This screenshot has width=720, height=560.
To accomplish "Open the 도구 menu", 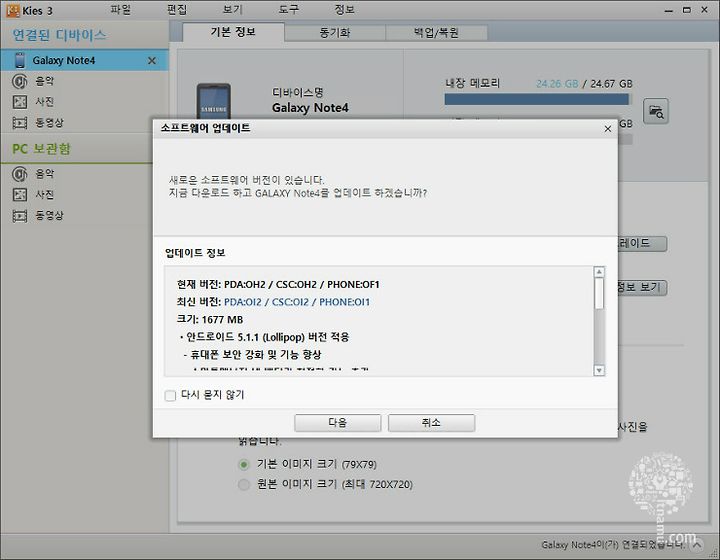I will pyautogui.click(x=288, y=10).
